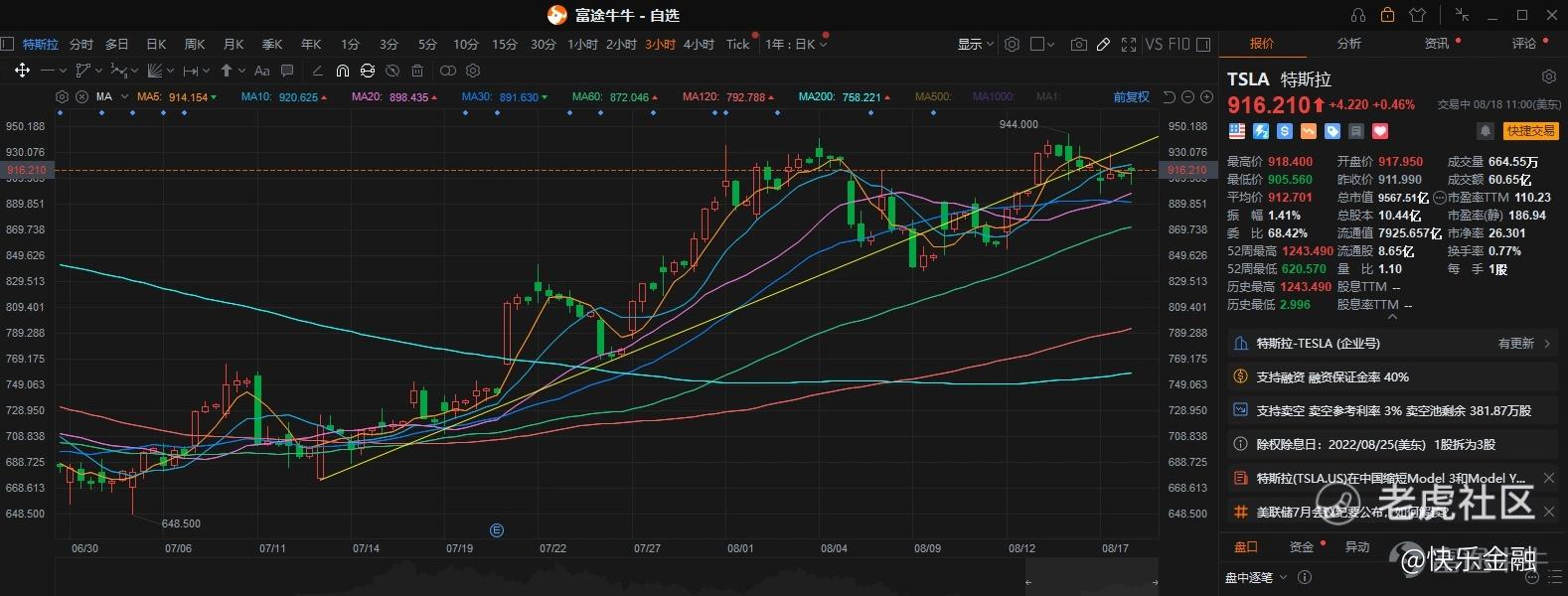Expand the arrow marker tool options

(240, 71)
